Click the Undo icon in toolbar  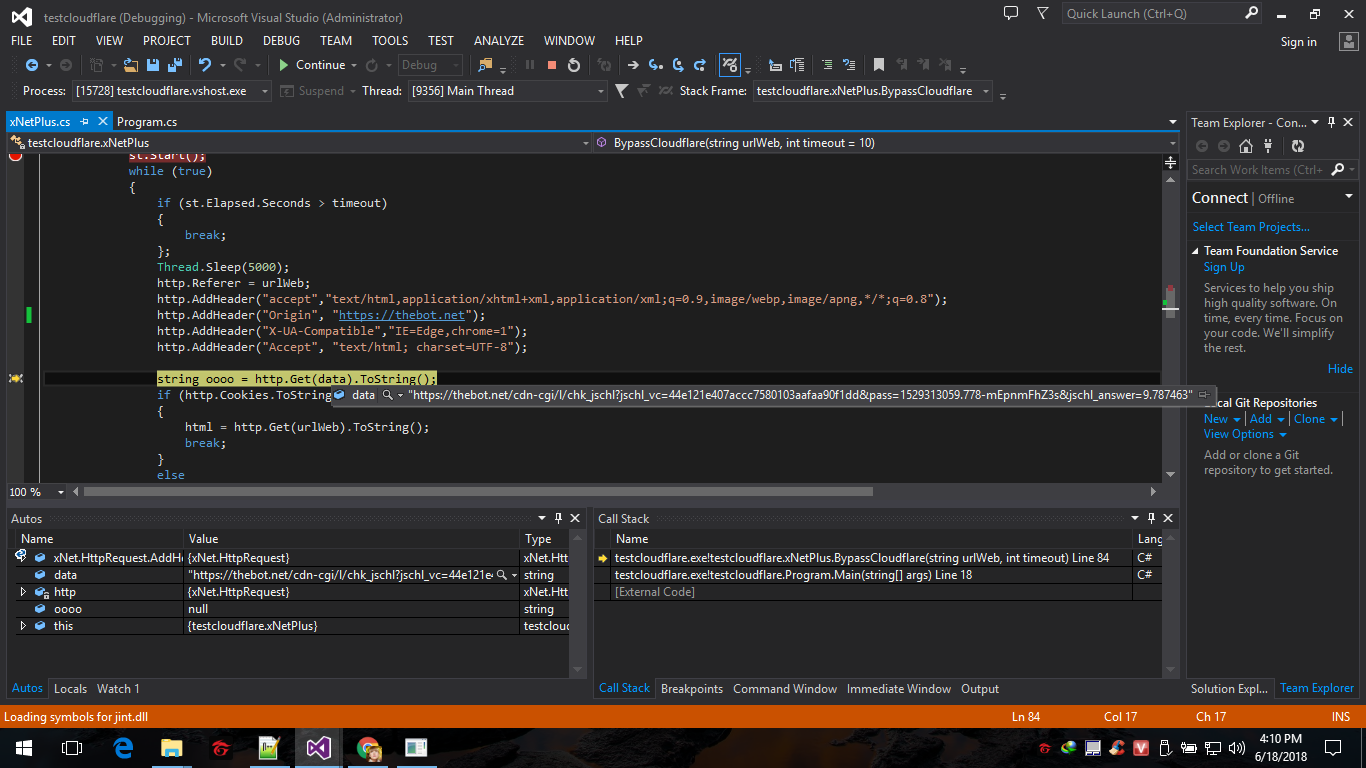pos(204,65)
